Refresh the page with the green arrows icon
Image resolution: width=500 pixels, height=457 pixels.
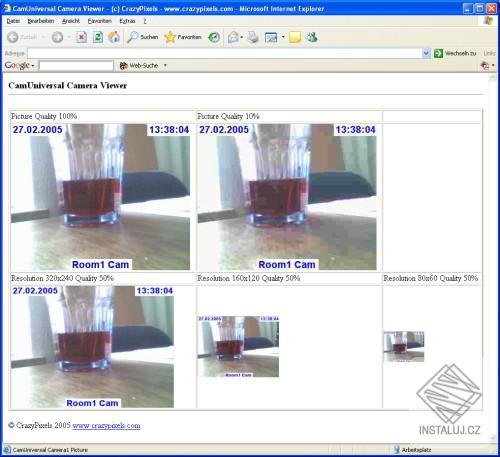pos(98,37)
